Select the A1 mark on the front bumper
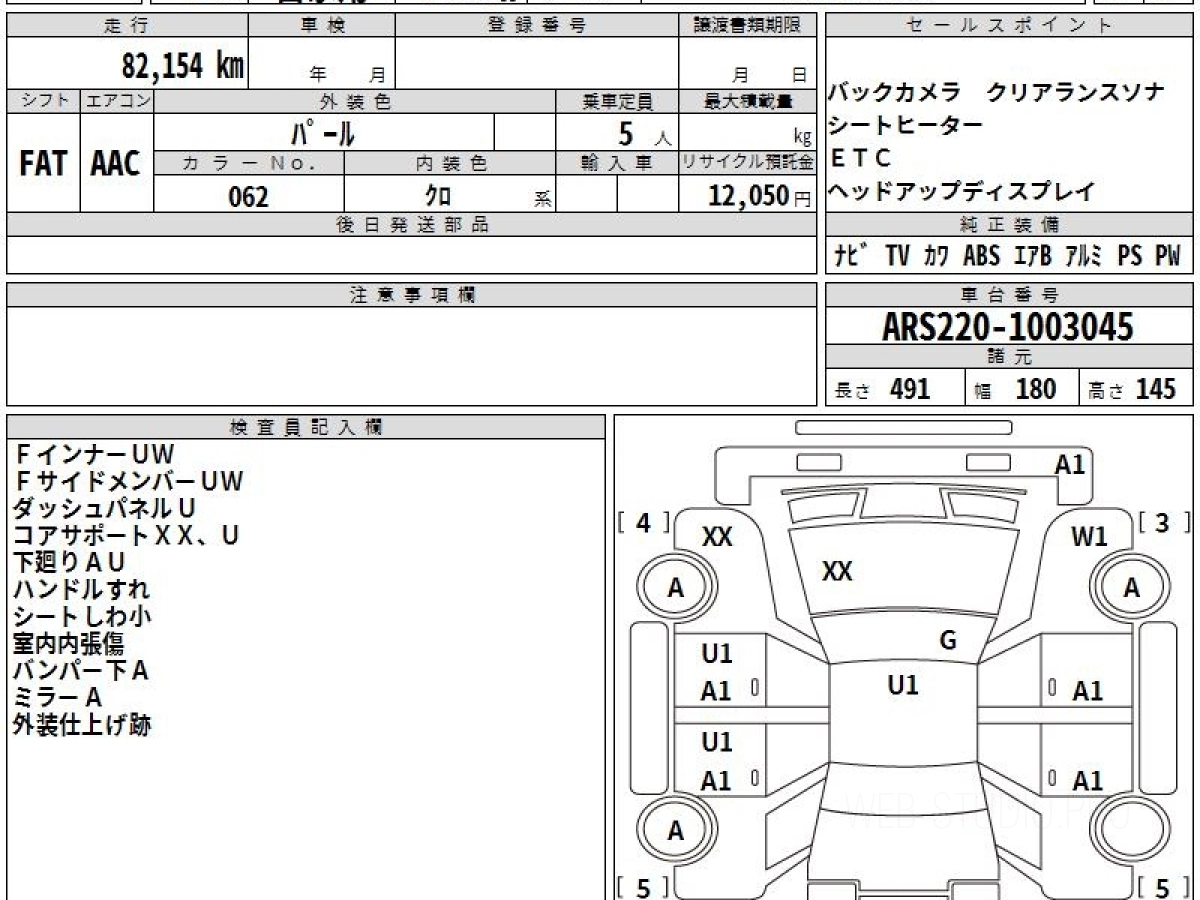 pos(1069,464)
